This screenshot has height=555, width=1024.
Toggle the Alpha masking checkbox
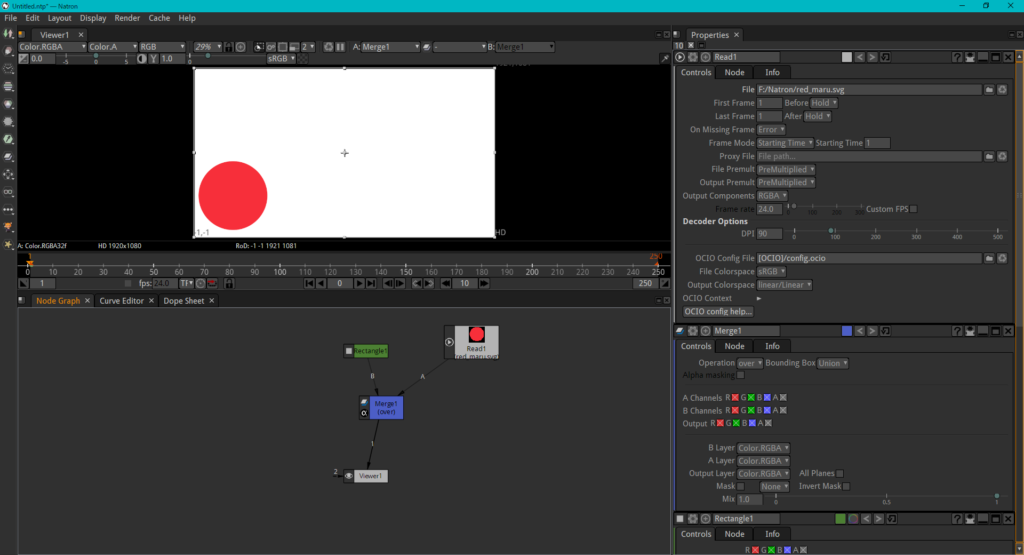tap(739, 375)
